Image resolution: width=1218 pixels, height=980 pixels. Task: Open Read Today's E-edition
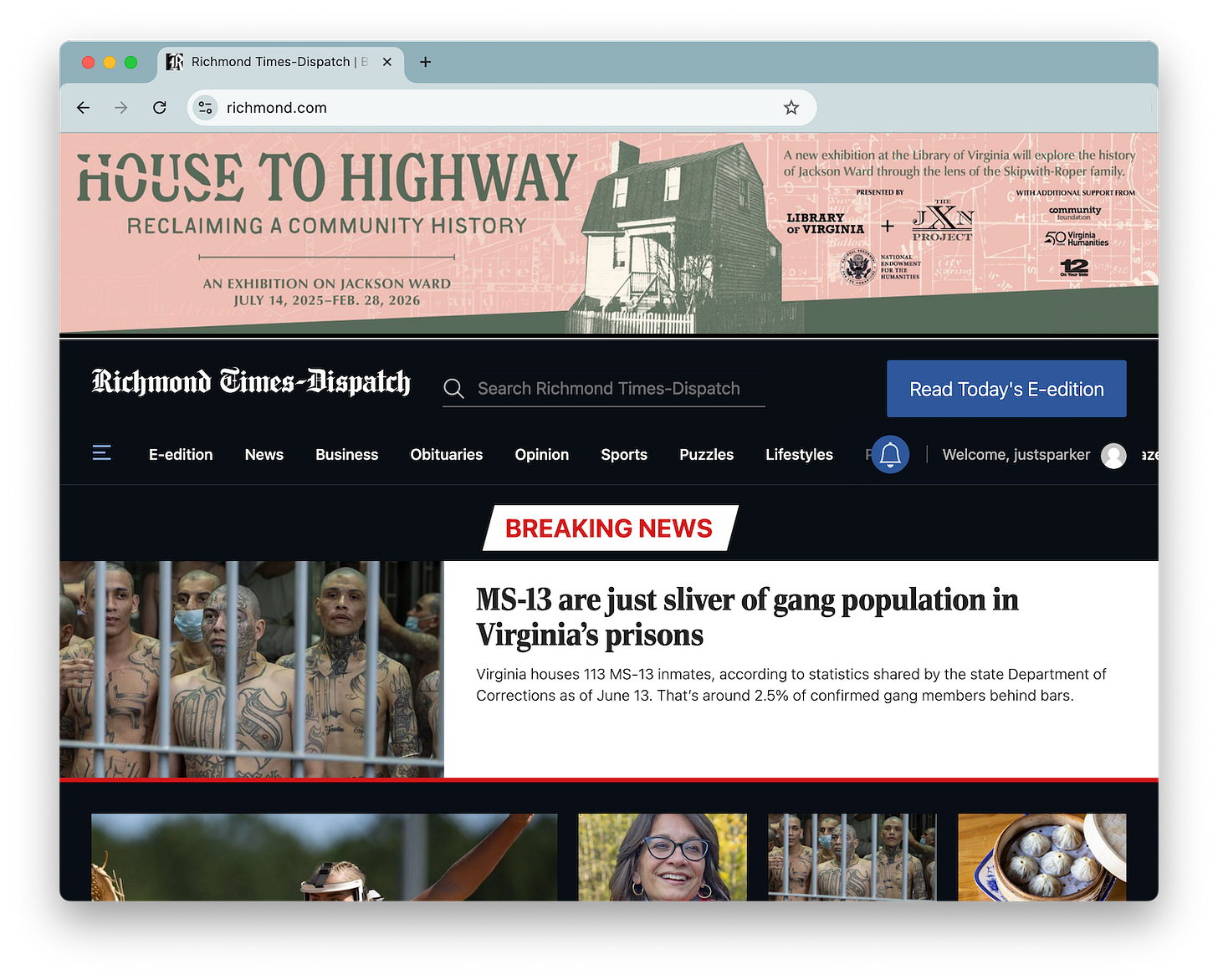pyautogui.click(x=1006, y=389)
